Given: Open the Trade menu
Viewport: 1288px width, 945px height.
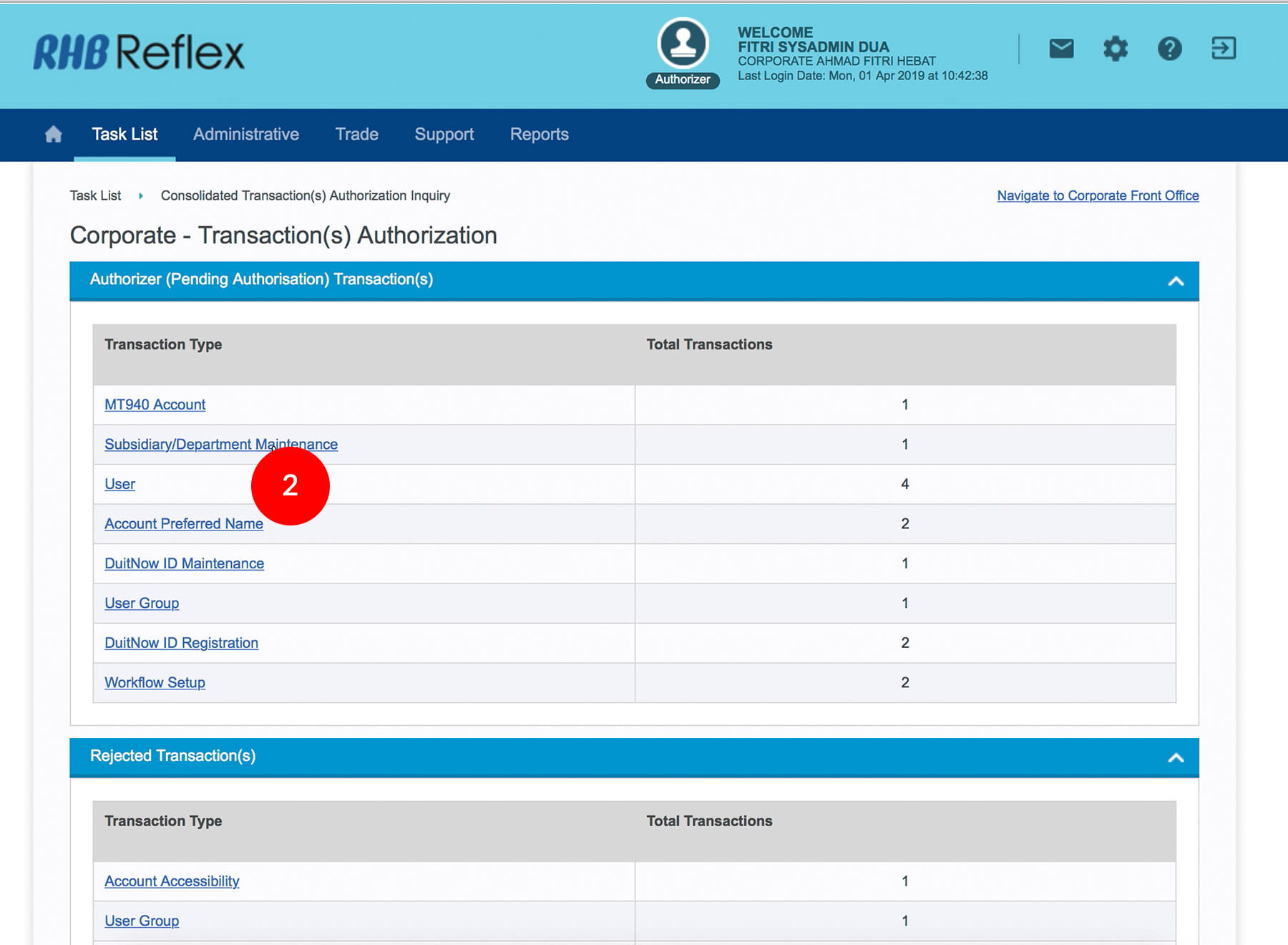Looking at the screenshot, I should (356, 135).
